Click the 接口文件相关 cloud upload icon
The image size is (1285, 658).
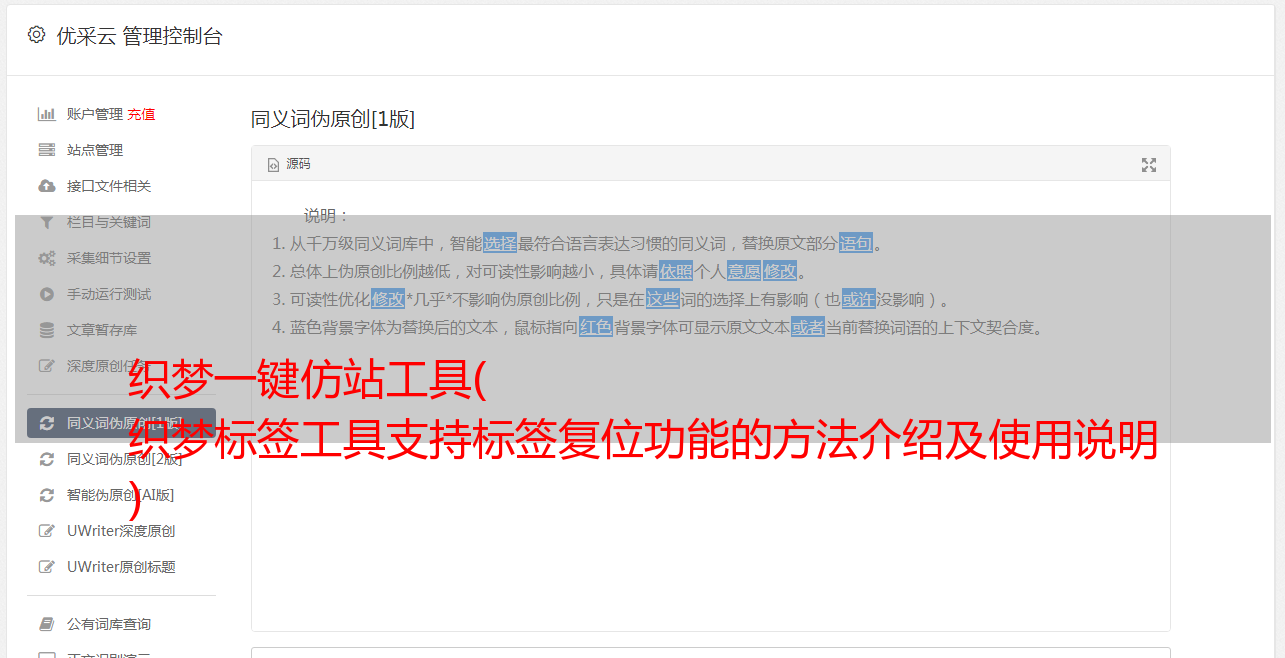click(46, 186)
